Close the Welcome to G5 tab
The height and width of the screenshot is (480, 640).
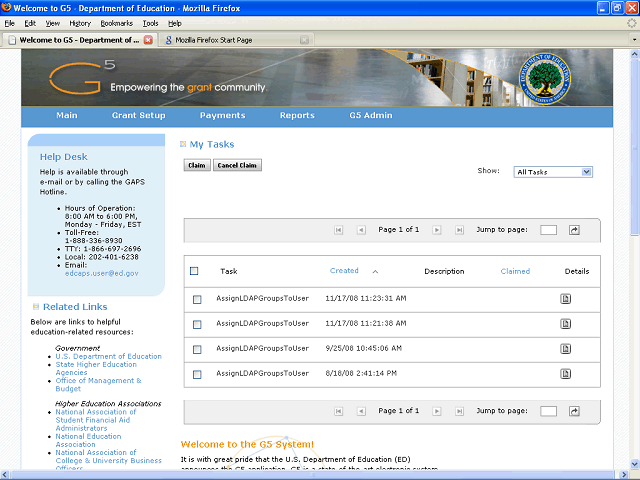[x=148, y=40]
